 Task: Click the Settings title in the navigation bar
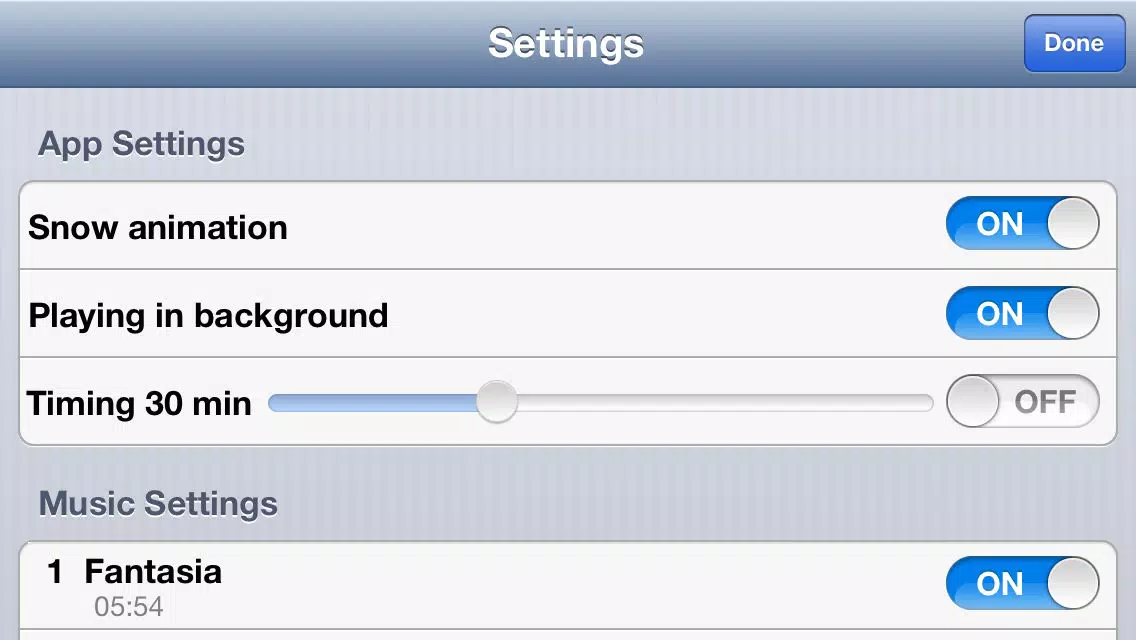[566, 43]
